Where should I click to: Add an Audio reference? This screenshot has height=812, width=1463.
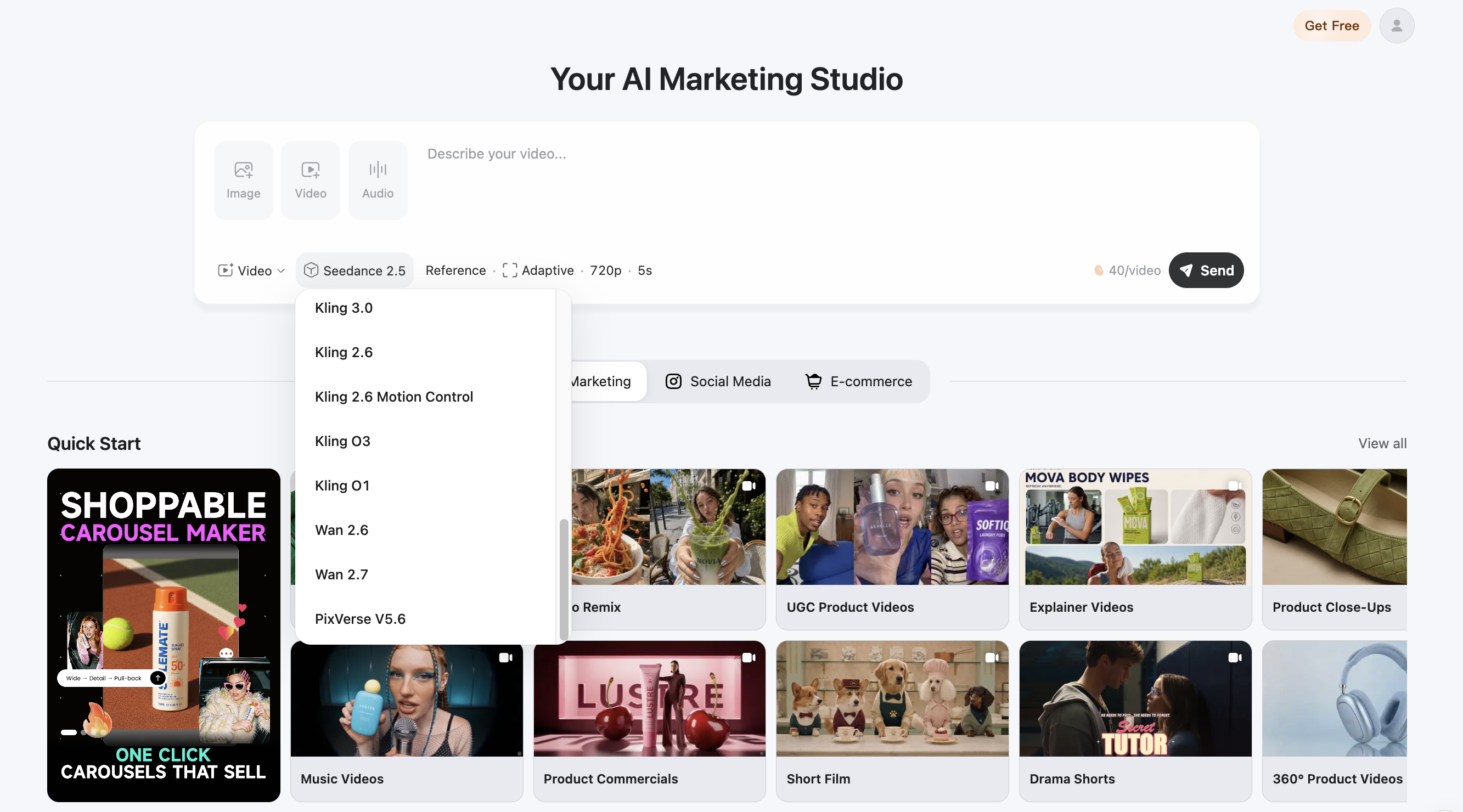378,180
